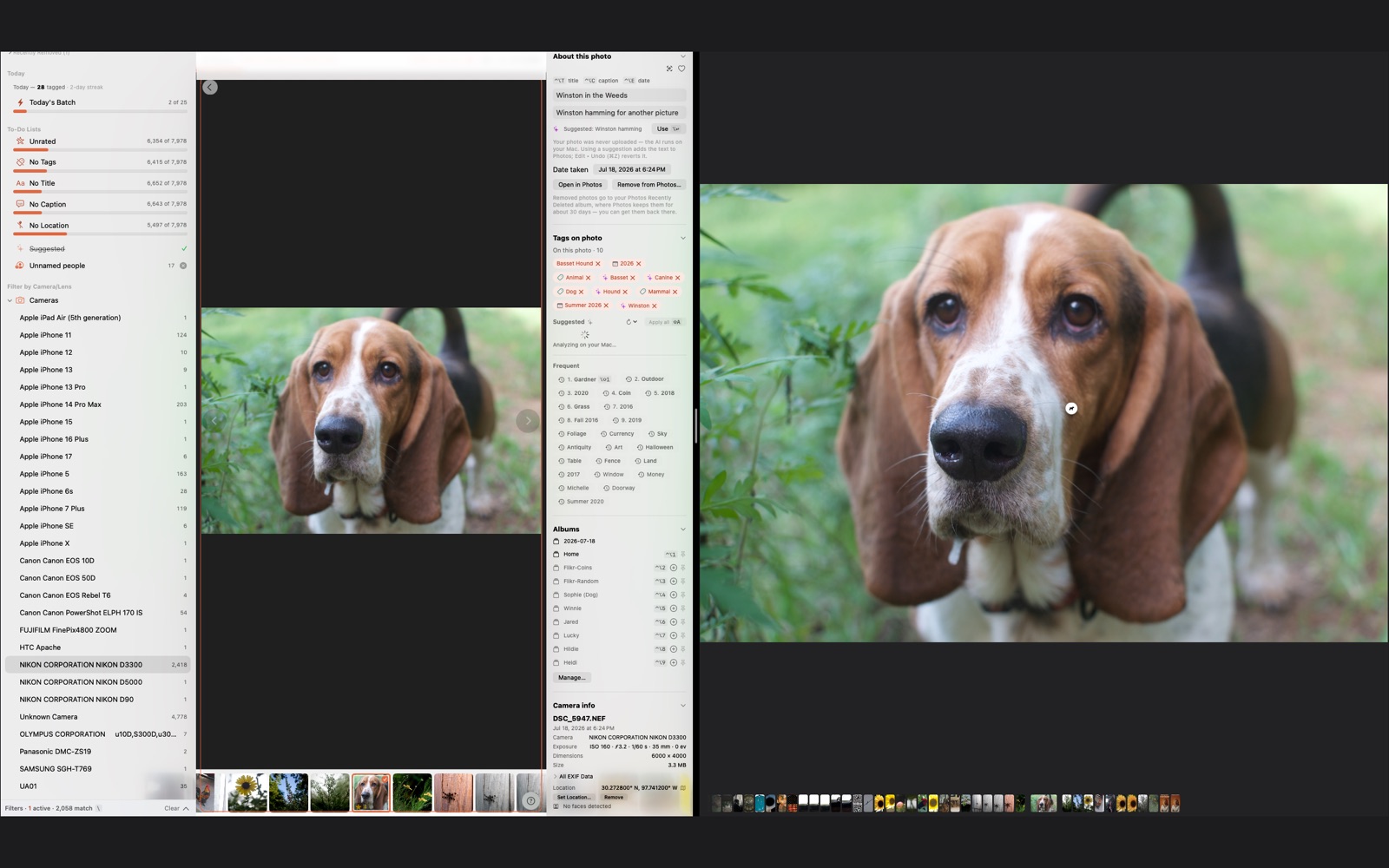Click the No Location progress bar

coord(99,234)
